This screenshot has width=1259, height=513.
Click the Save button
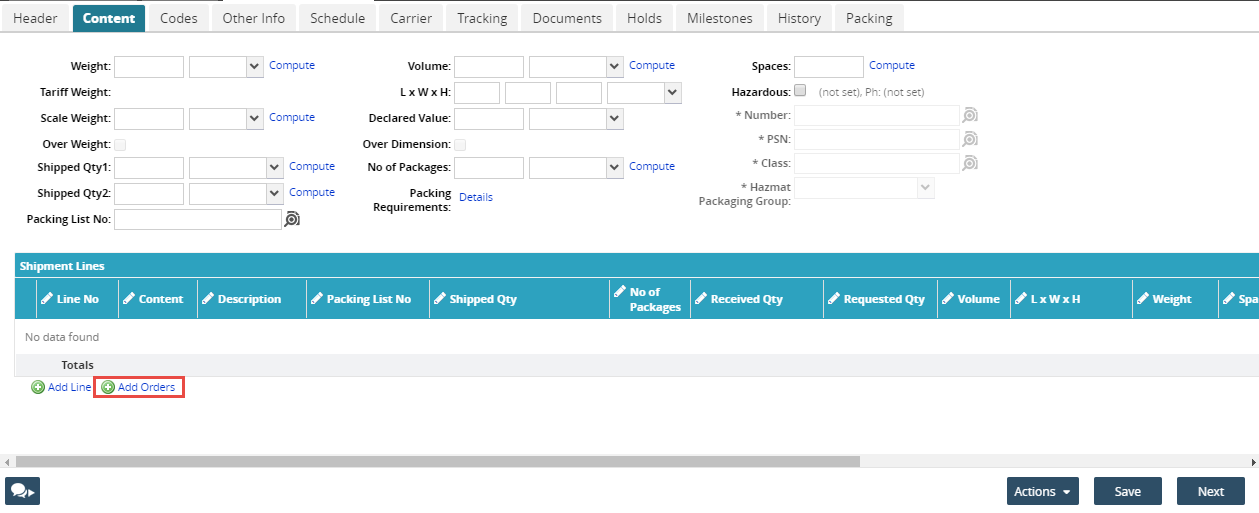(1128, 491)
